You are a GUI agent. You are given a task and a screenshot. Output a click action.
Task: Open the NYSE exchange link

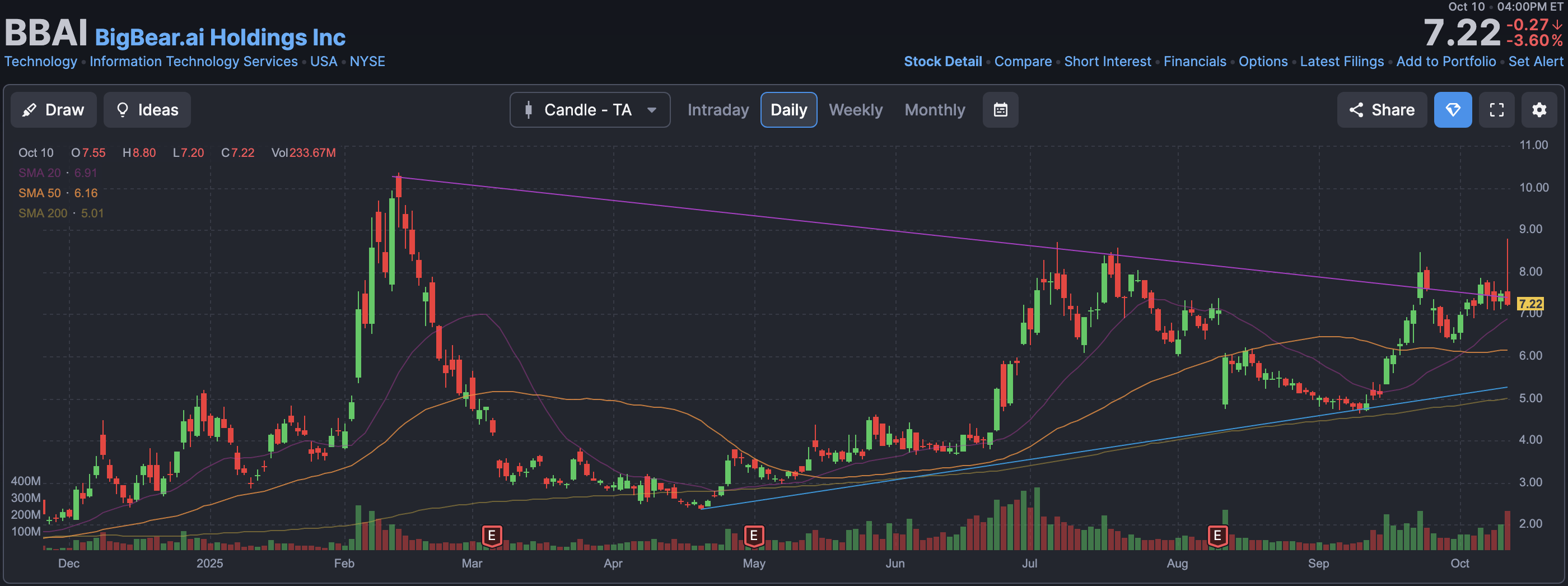click(x=367, y=62)
